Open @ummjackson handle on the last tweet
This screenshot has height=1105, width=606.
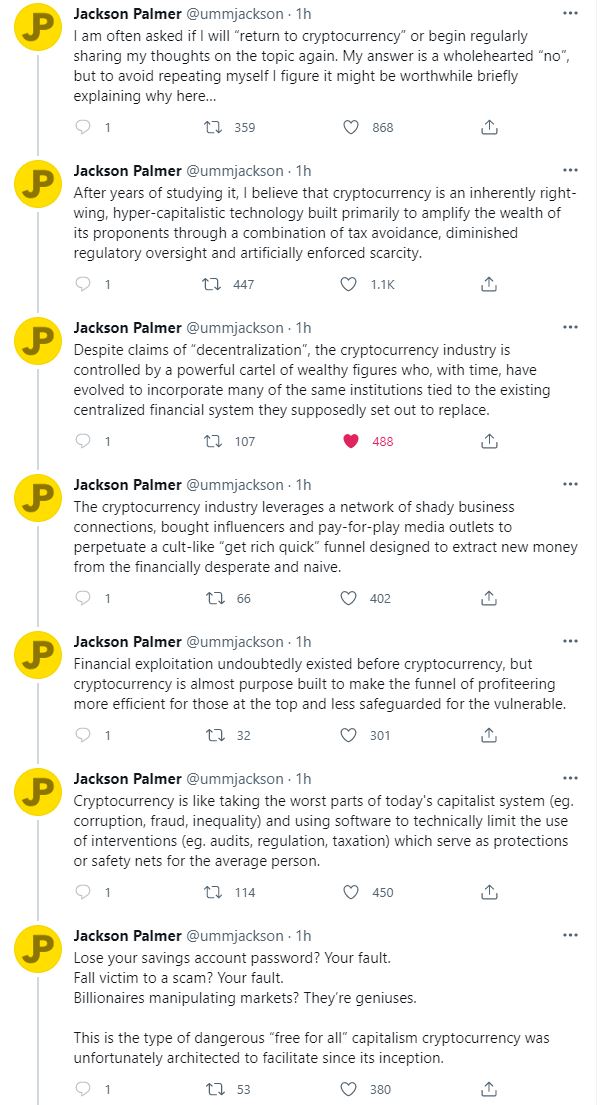235,936
